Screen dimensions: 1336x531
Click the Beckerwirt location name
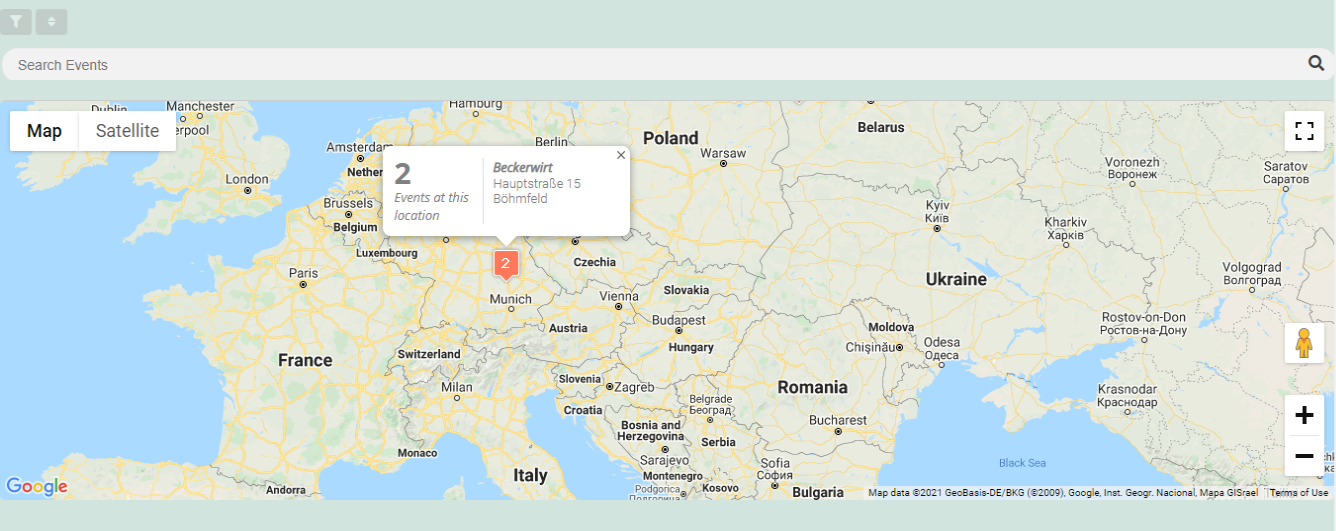coord(523,168)
